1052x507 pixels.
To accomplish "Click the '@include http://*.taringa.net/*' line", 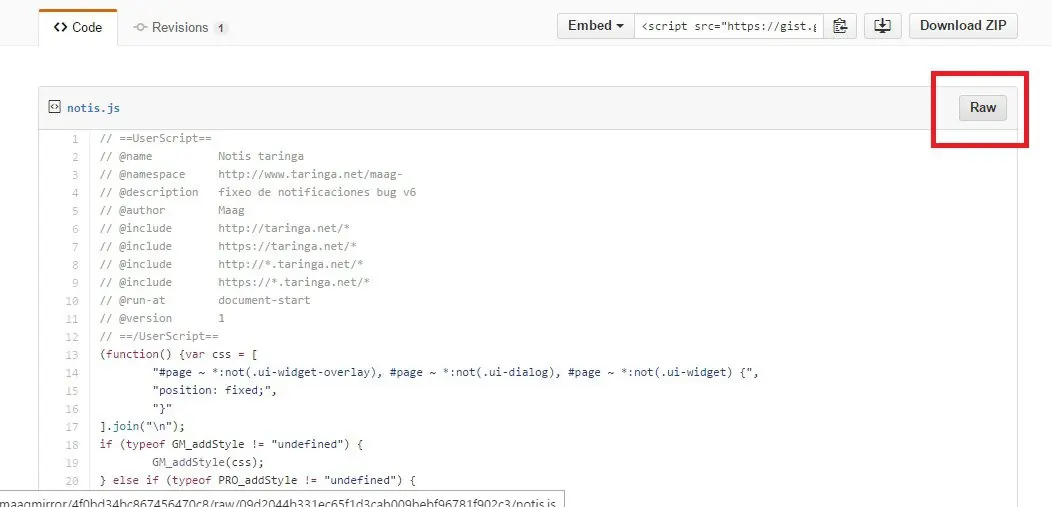I will pyautogui.click(x=231, y=264).
